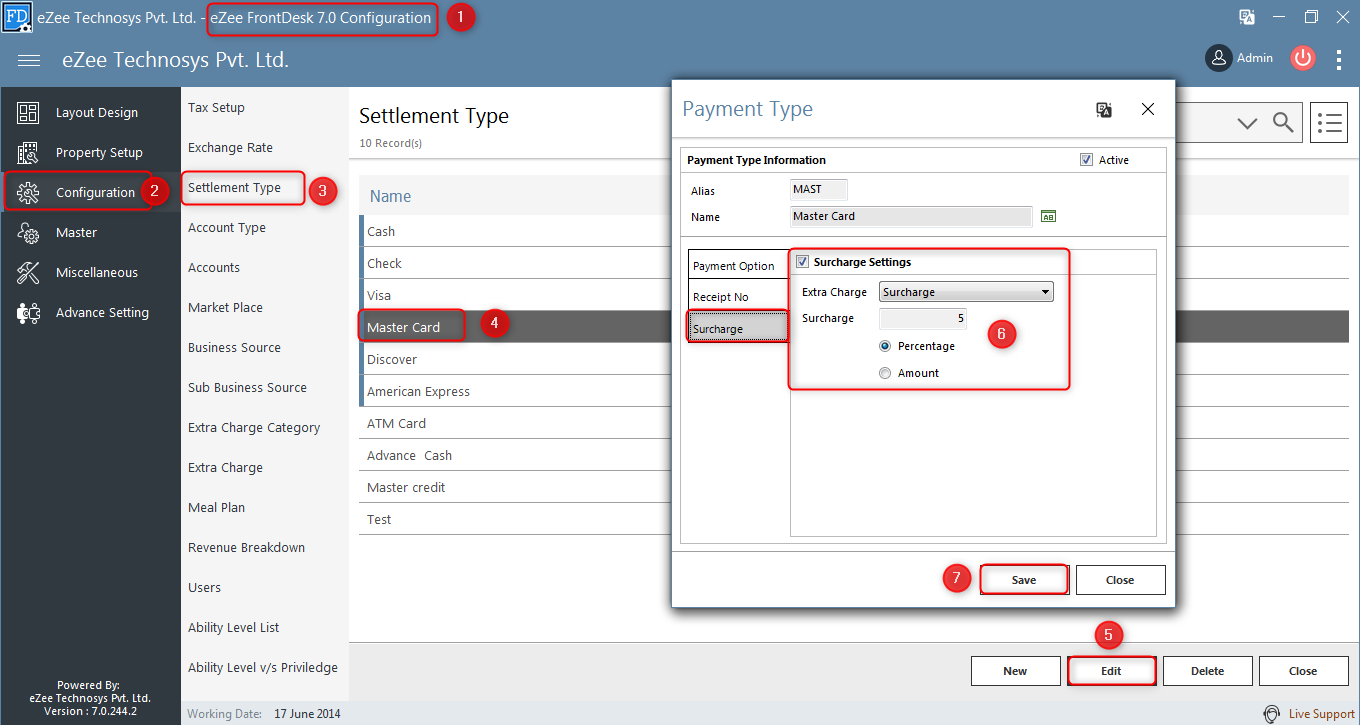The image size is (1360, 725).
Task: Open the Extra Charge dropdown
Action: (966, 292)
